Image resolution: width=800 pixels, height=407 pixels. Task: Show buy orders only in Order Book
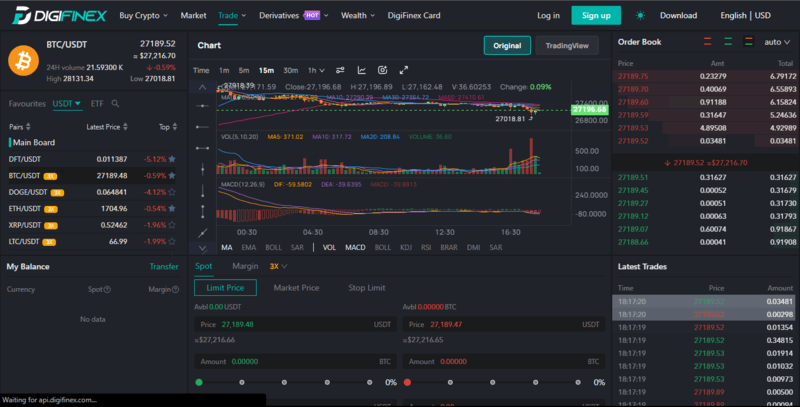(x=728, y=42)
